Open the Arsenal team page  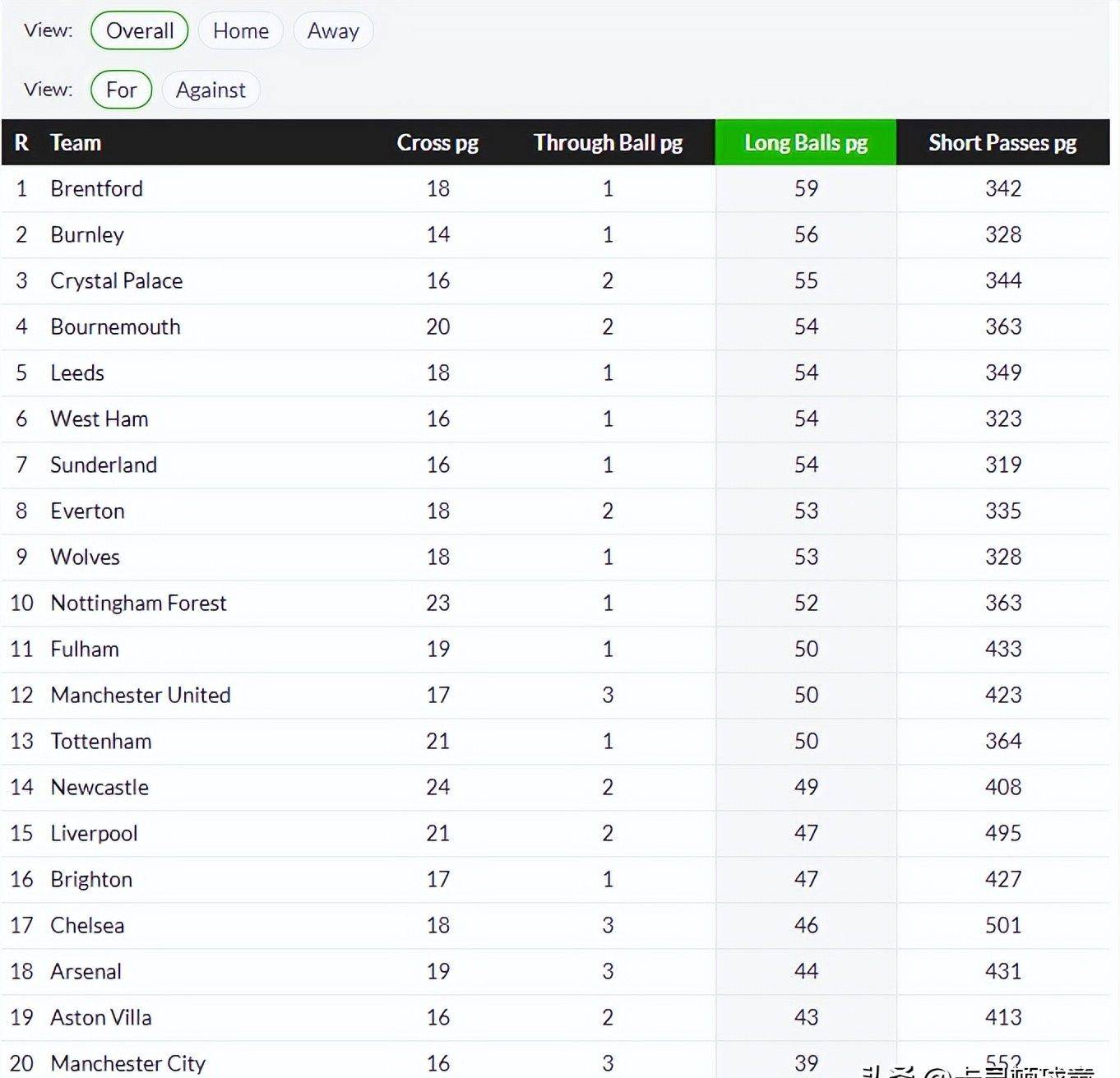pyautogui.click(x=86, y=972)
